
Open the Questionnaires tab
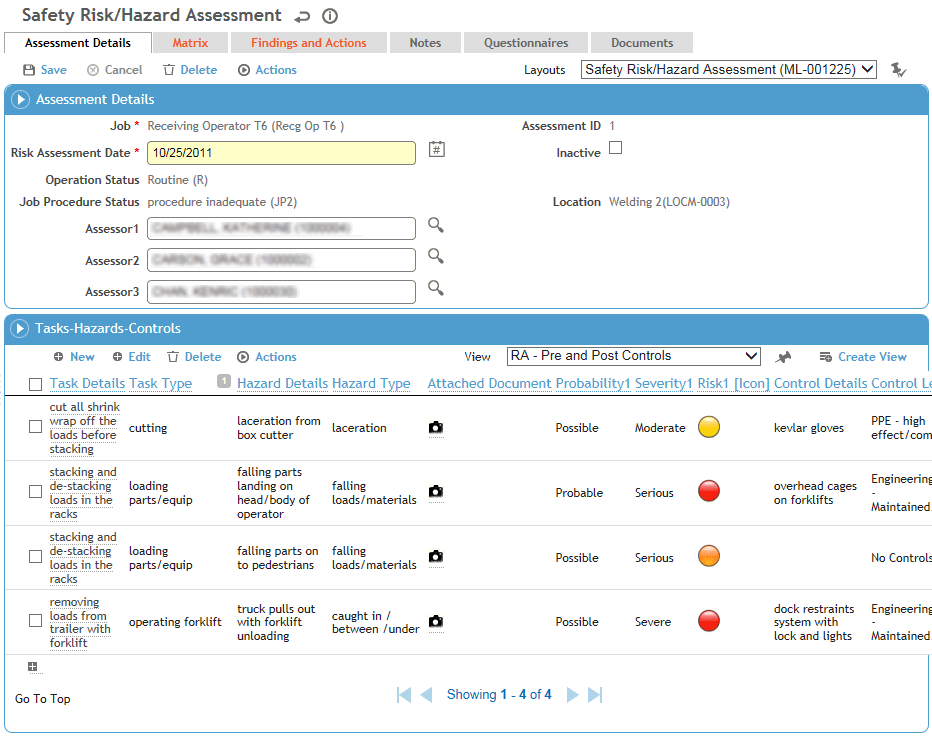coord(526,43)
